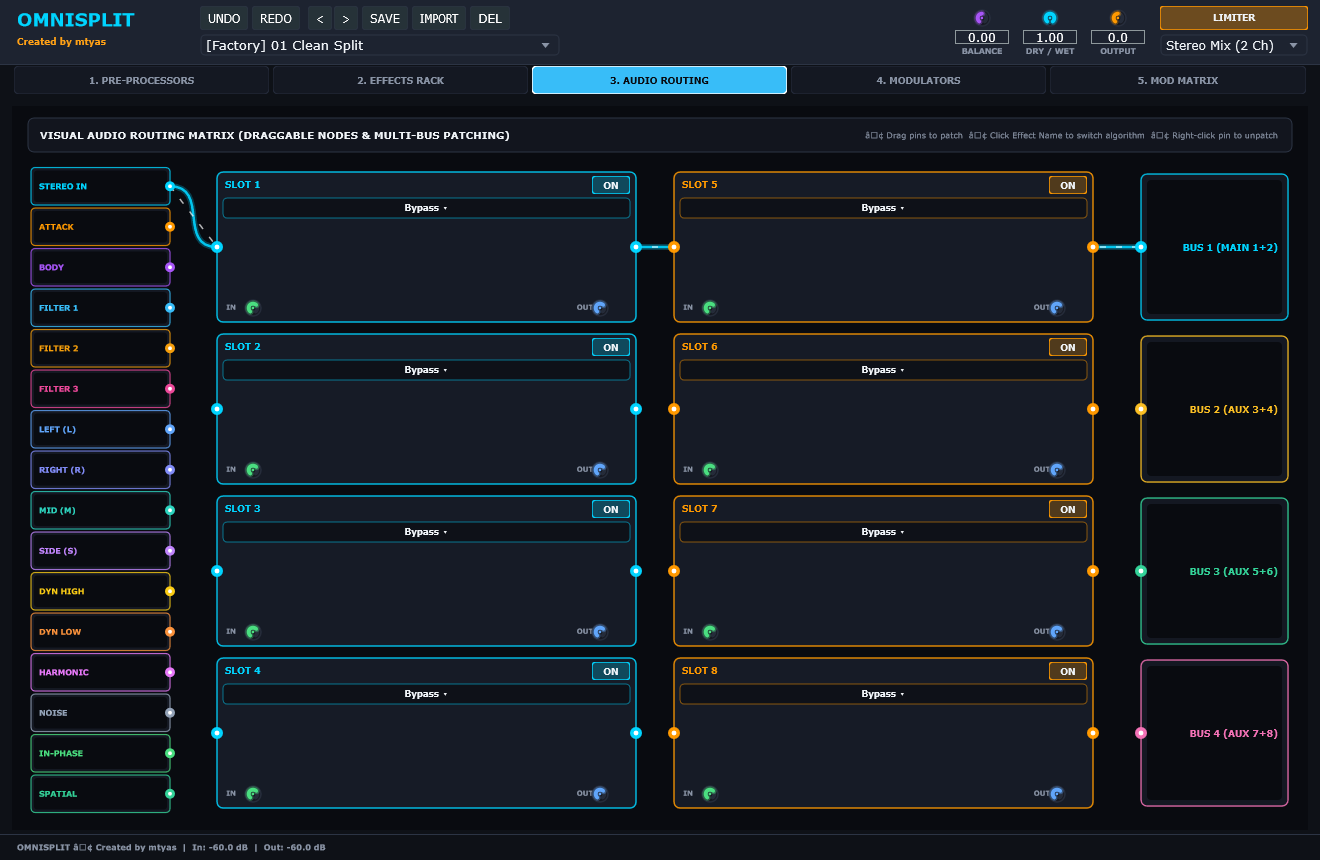Select the Harmonic source node

(x=100, y=672)
